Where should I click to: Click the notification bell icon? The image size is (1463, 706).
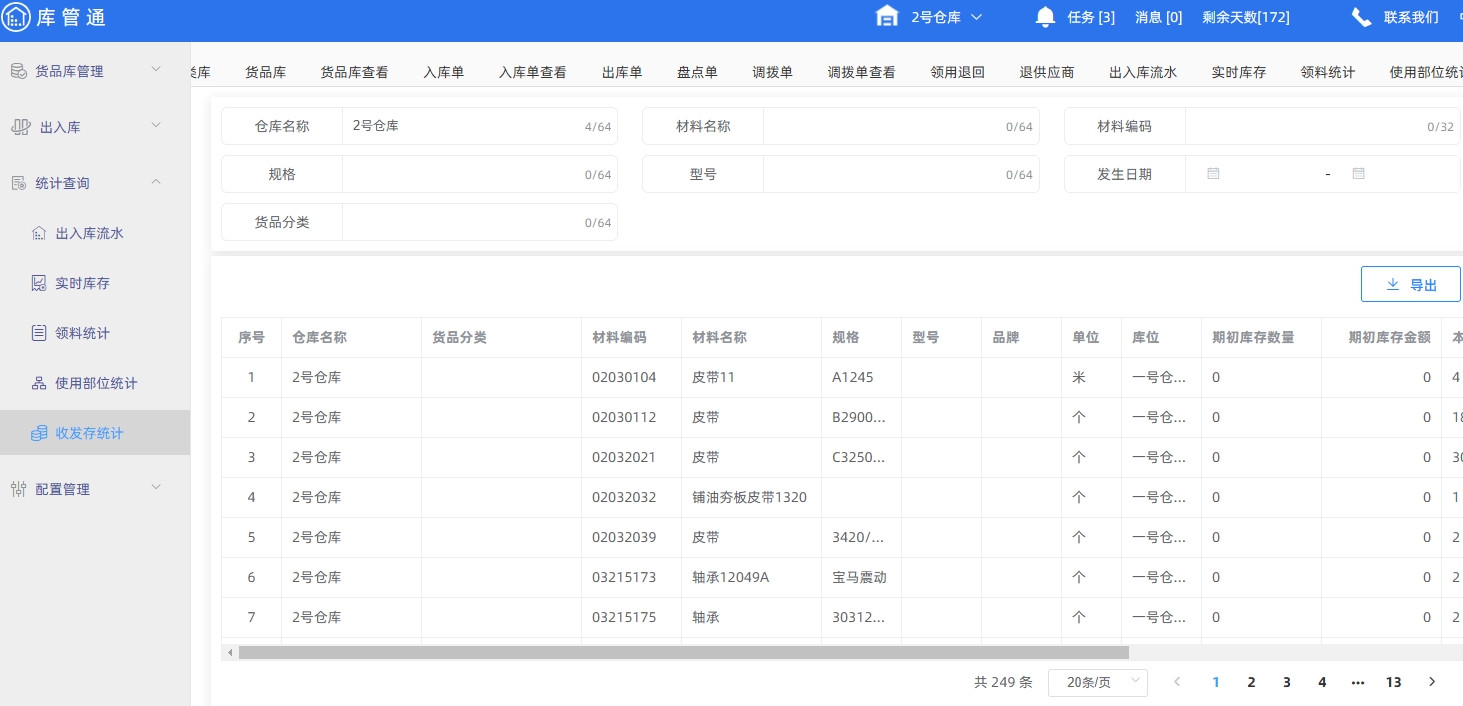pyautogui.click(x=1046, y=16)
